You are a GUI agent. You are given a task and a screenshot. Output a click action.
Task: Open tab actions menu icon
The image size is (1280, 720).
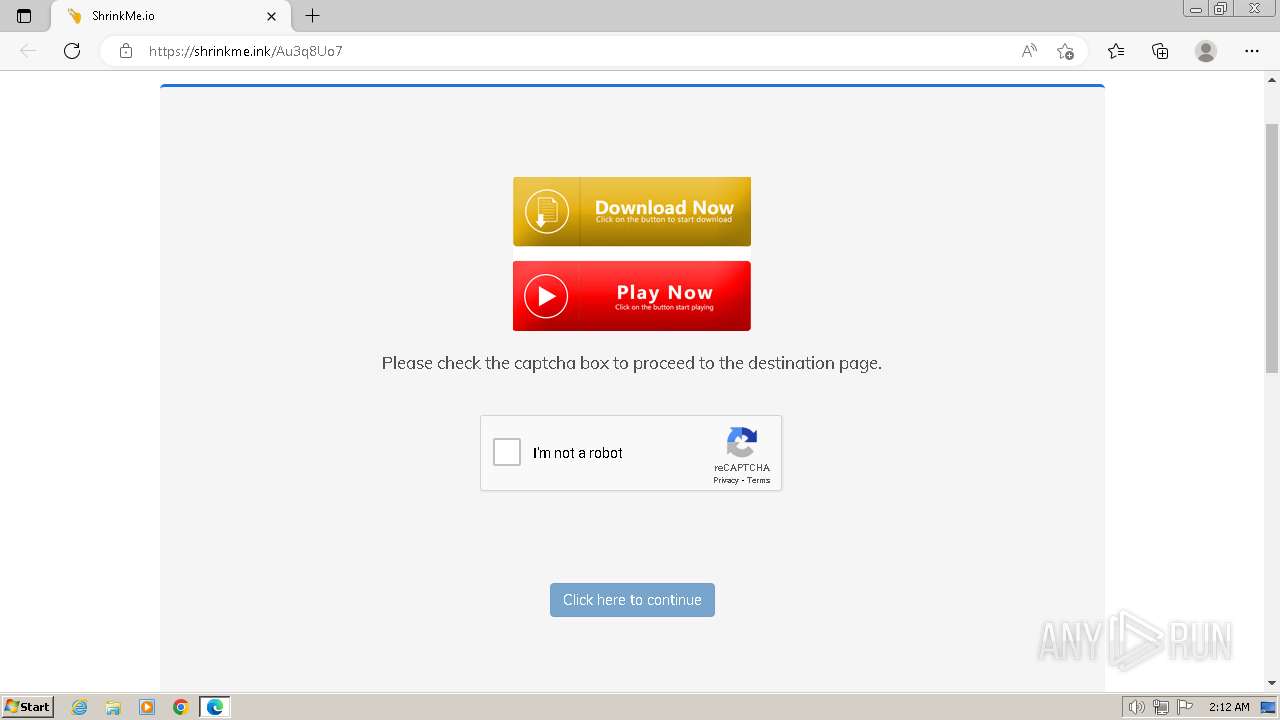[x=24, y=16]
